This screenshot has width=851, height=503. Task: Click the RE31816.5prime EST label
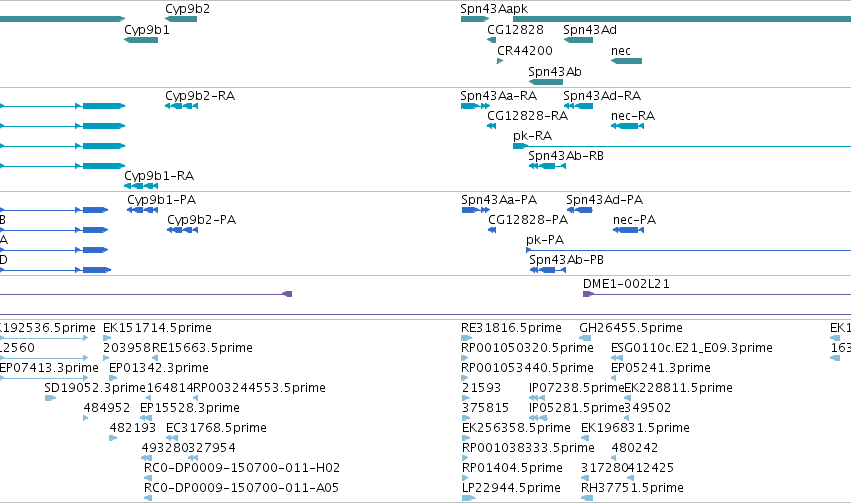click(x=511, y=328)
